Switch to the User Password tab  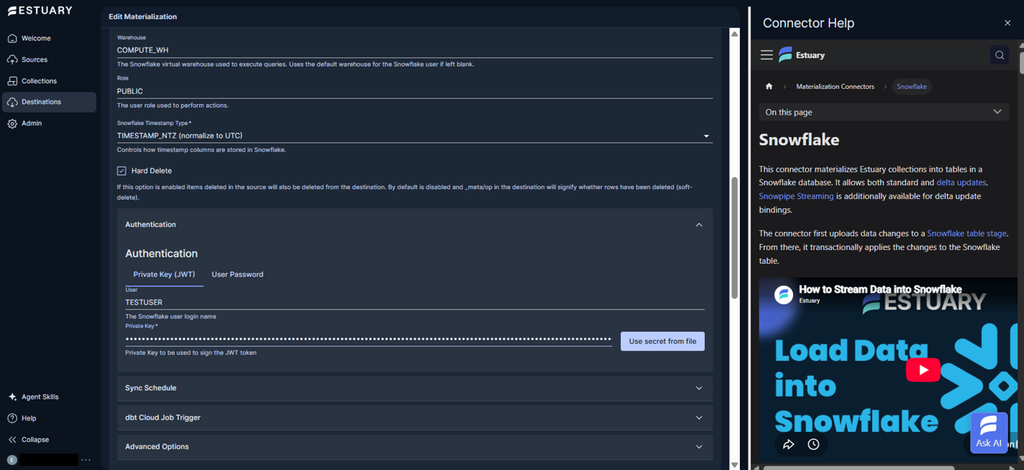pos(238,275)
